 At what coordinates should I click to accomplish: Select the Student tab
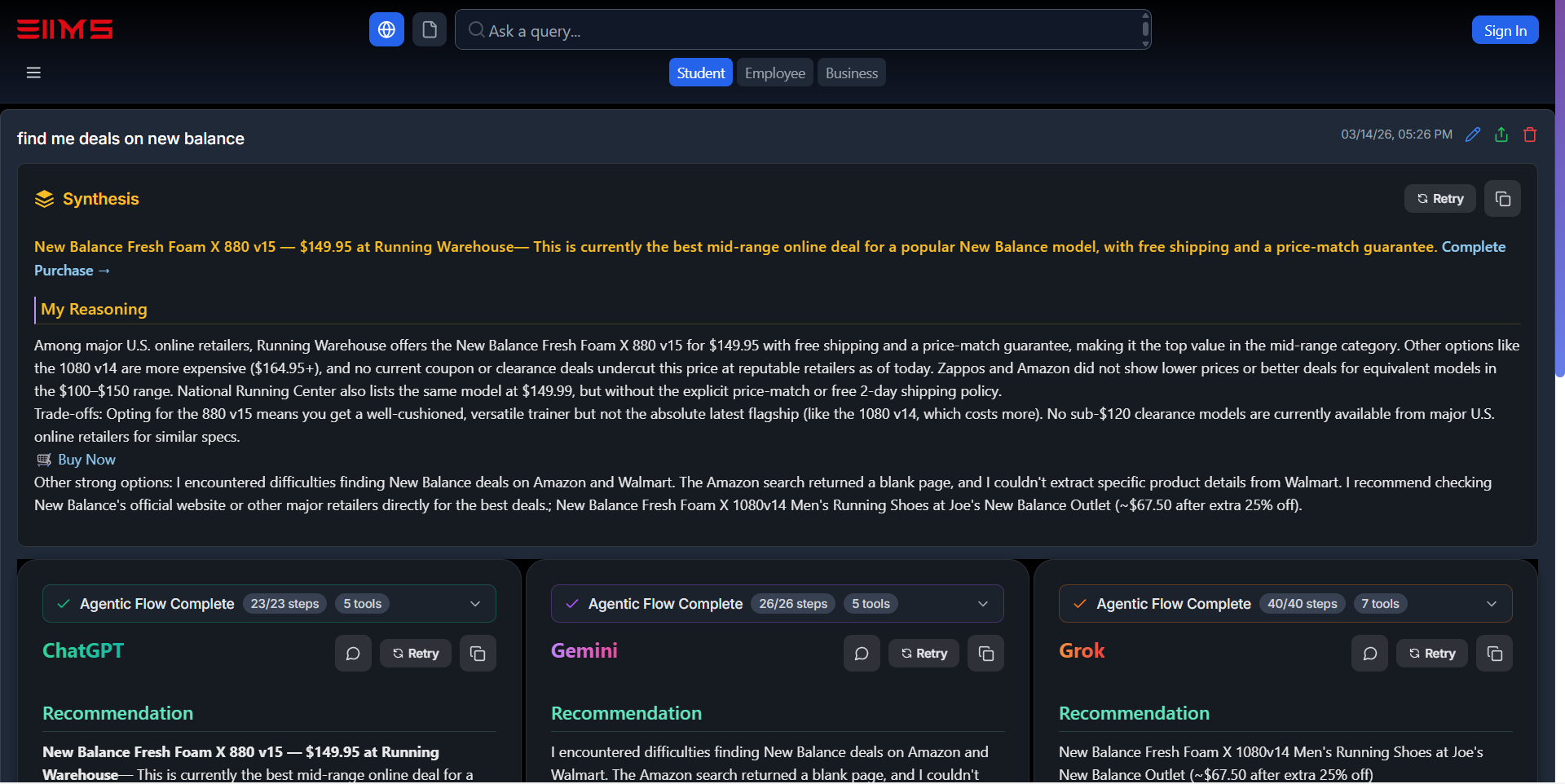point(701,73)
